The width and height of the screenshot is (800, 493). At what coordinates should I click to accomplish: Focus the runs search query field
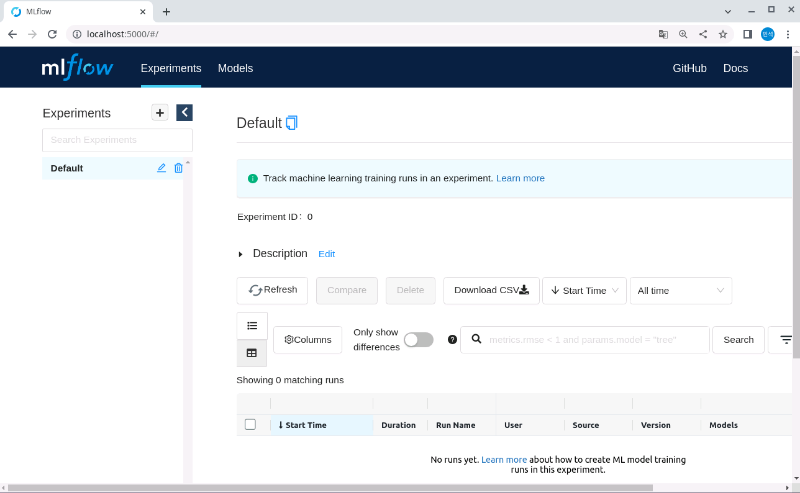point(585,340)
